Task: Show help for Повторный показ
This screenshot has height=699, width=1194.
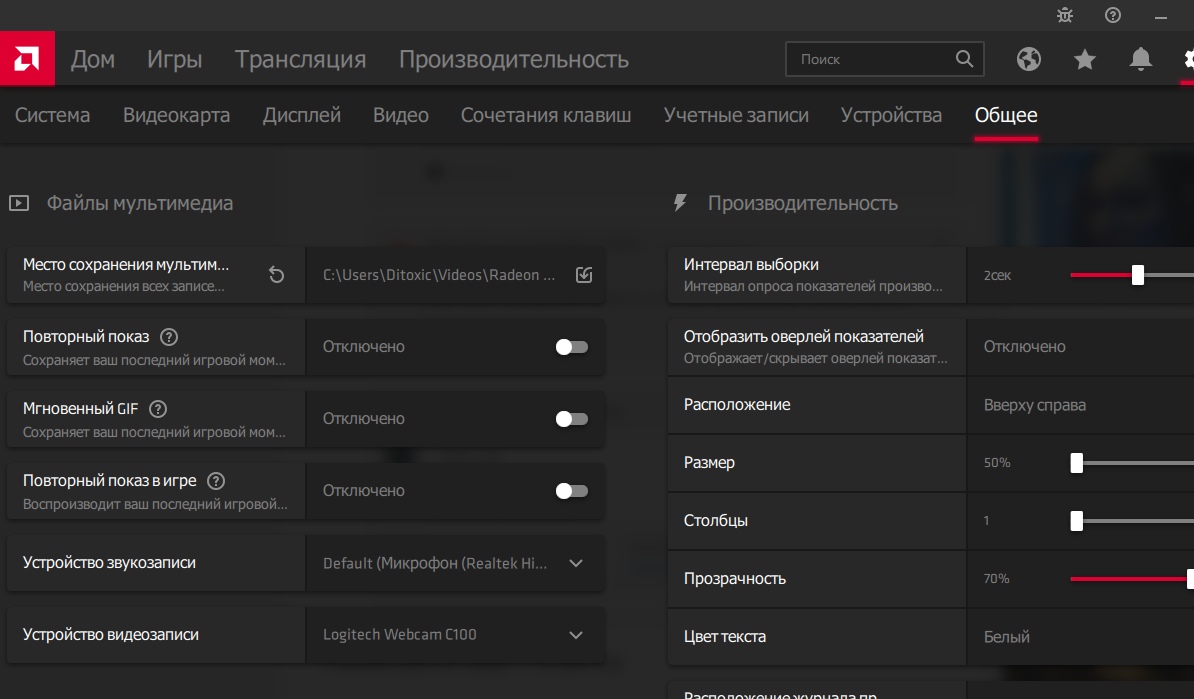Action: click(x=169, y=337)
